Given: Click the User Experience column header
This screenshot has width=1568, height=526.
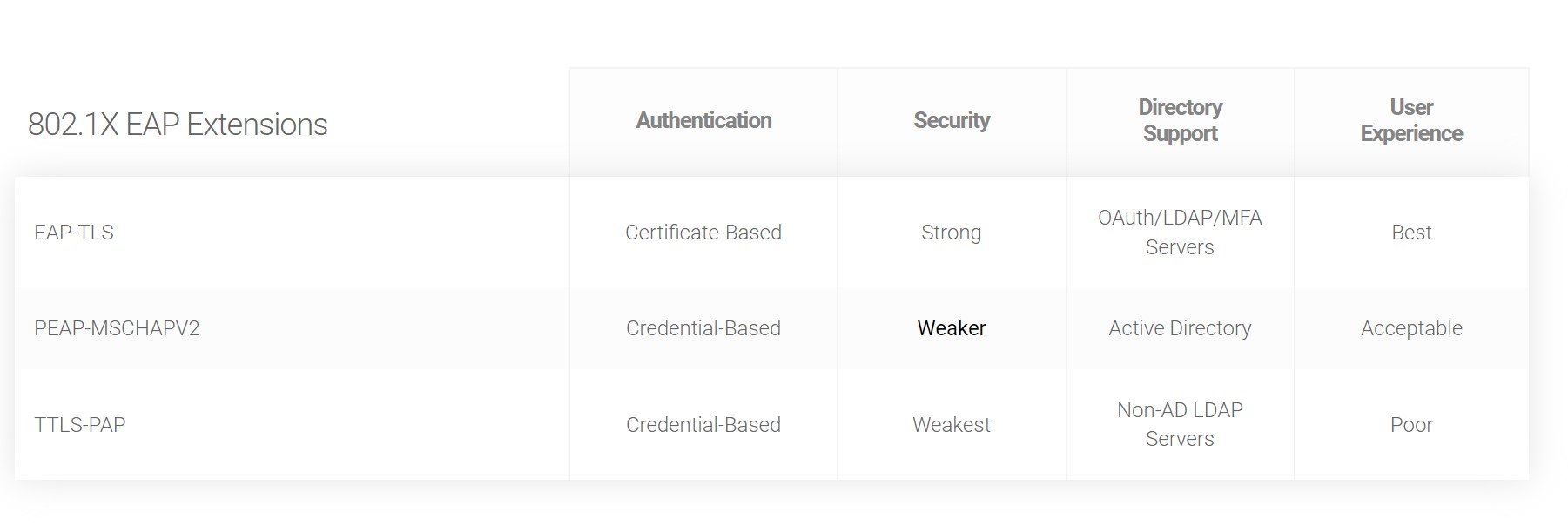Looking at the screenshot, I should point(1411,120).
